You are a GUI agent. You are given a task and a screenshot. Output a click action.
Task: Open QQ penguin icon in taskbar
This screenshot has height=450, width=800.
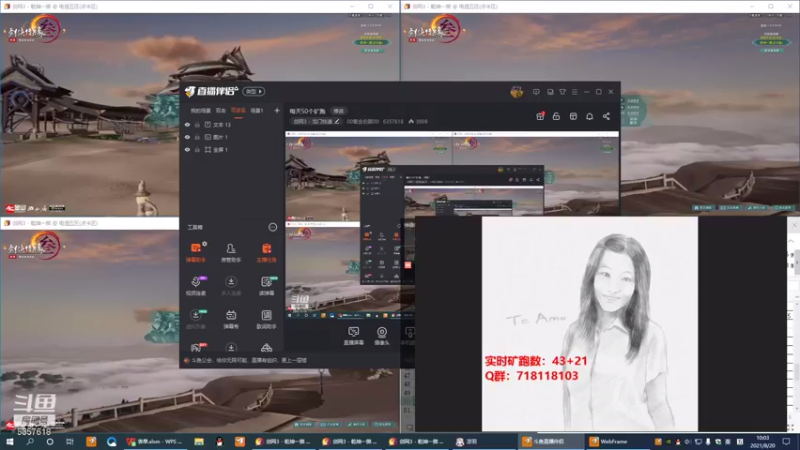[219, 441]
